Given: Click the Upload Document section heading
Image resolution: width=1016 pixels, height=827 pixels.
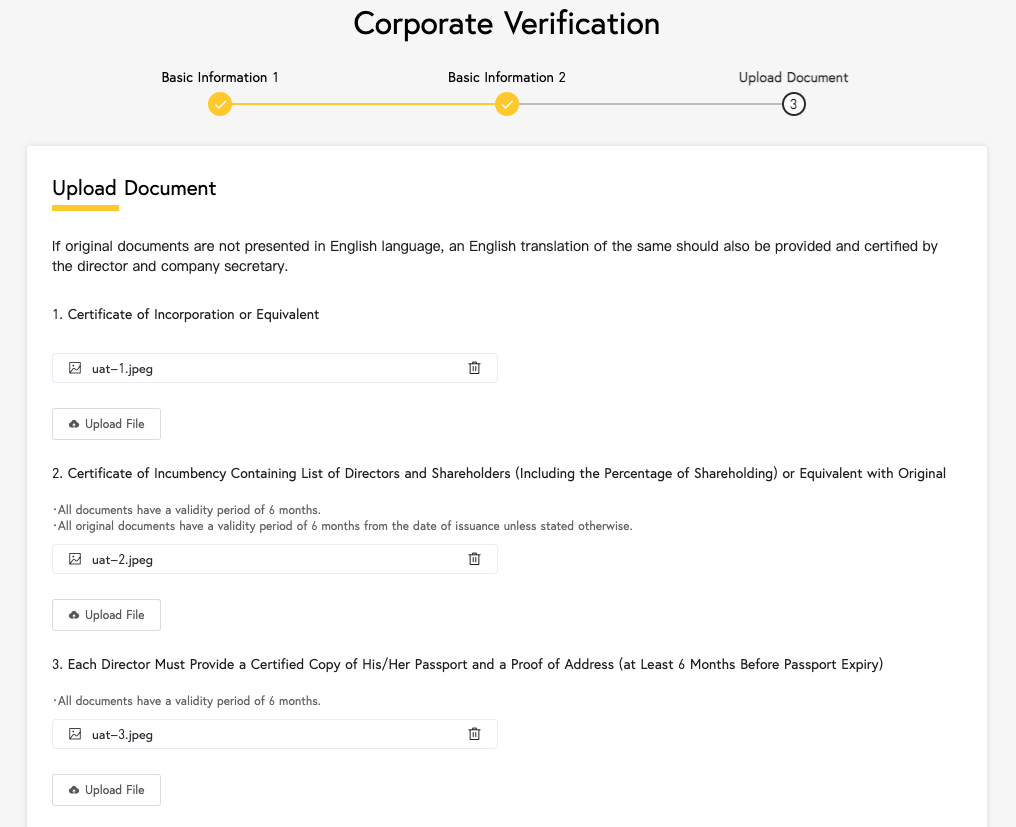Looking at the screenshot, I should click(134, 188).
